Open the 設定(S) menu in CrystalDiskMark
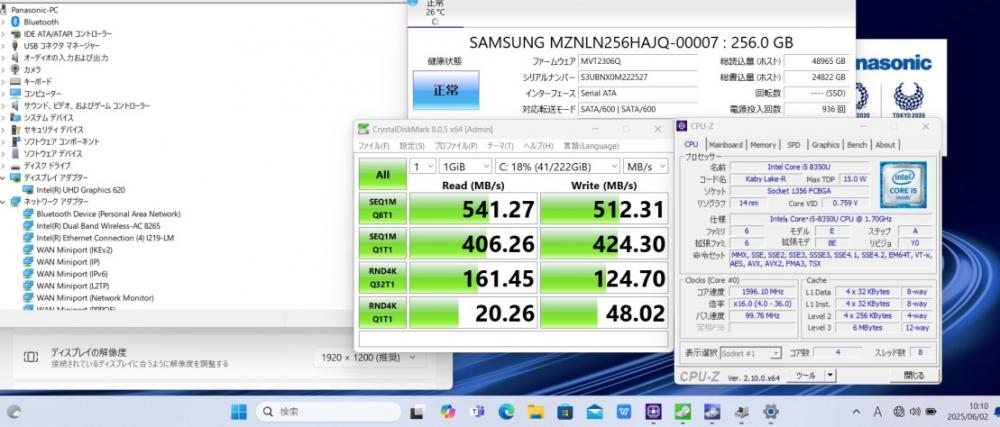Screen dimensions: 1000x427 412,146
